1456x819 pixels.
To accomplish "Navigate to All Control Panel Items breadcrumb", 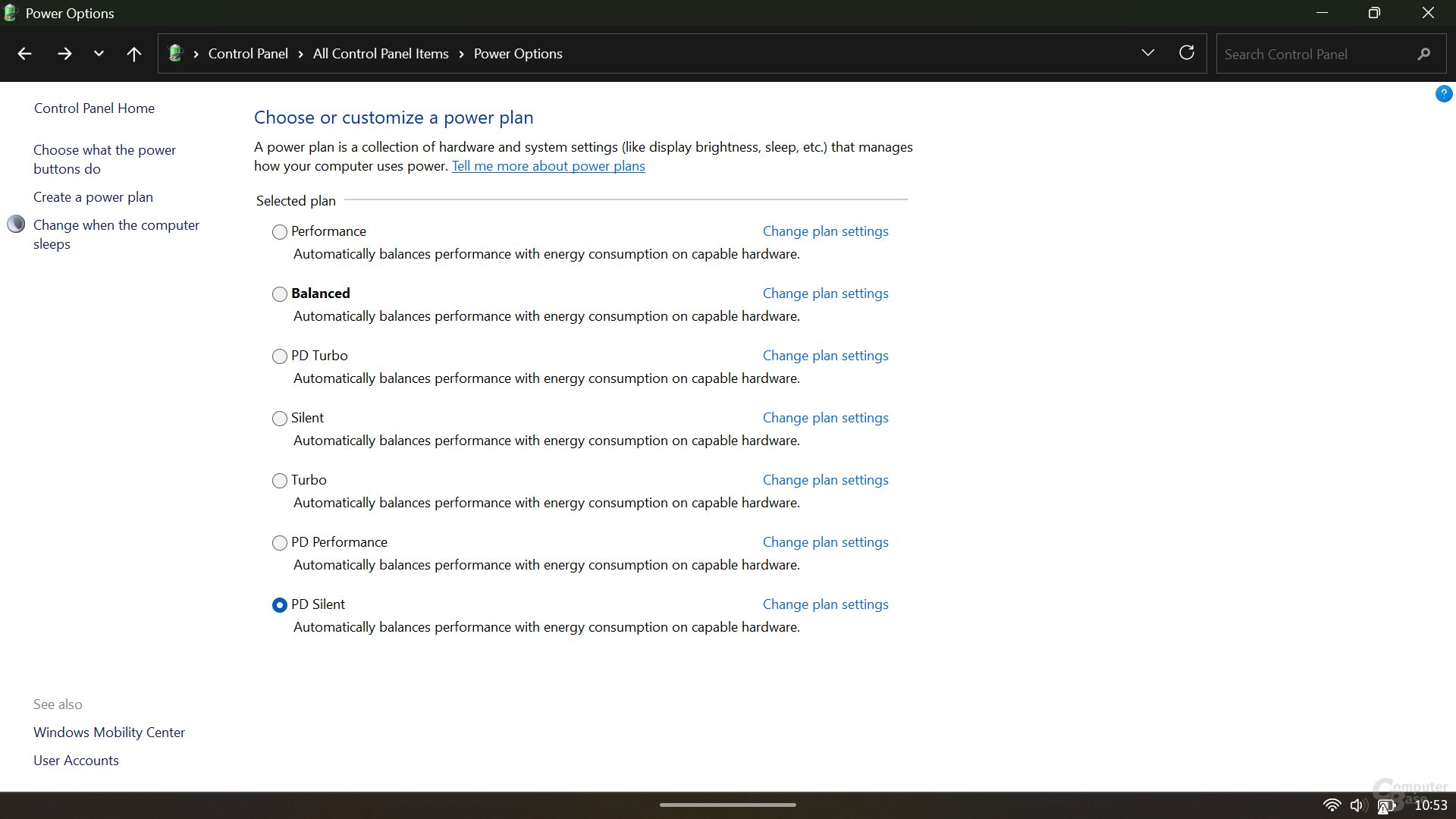I will (x=381, y=54).
